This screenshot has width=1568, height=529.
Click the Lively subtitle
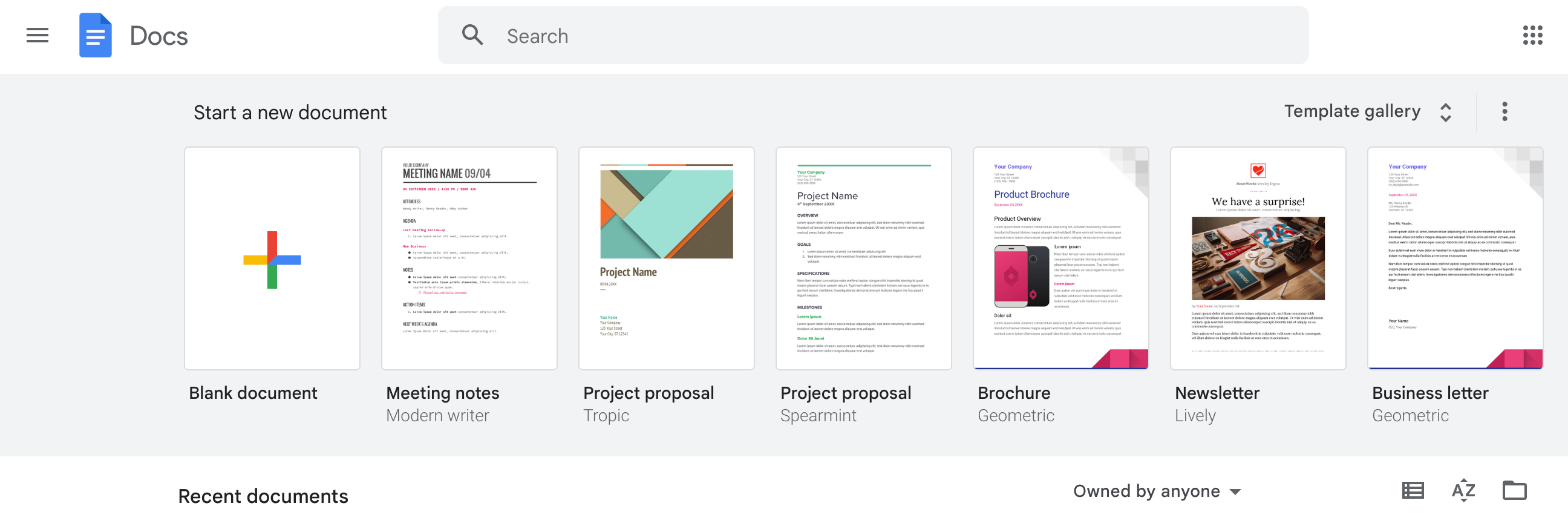click(x=1195, y=415)
